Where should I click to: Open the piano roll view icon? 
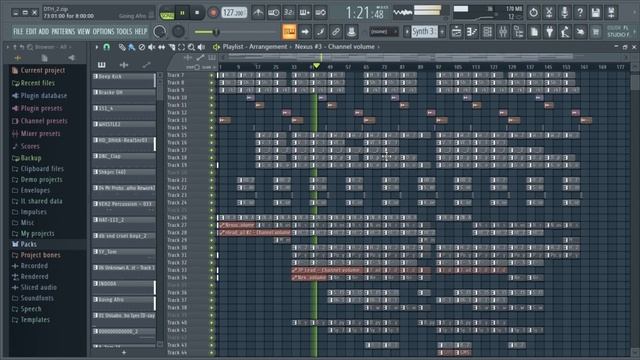pos(472,31)
